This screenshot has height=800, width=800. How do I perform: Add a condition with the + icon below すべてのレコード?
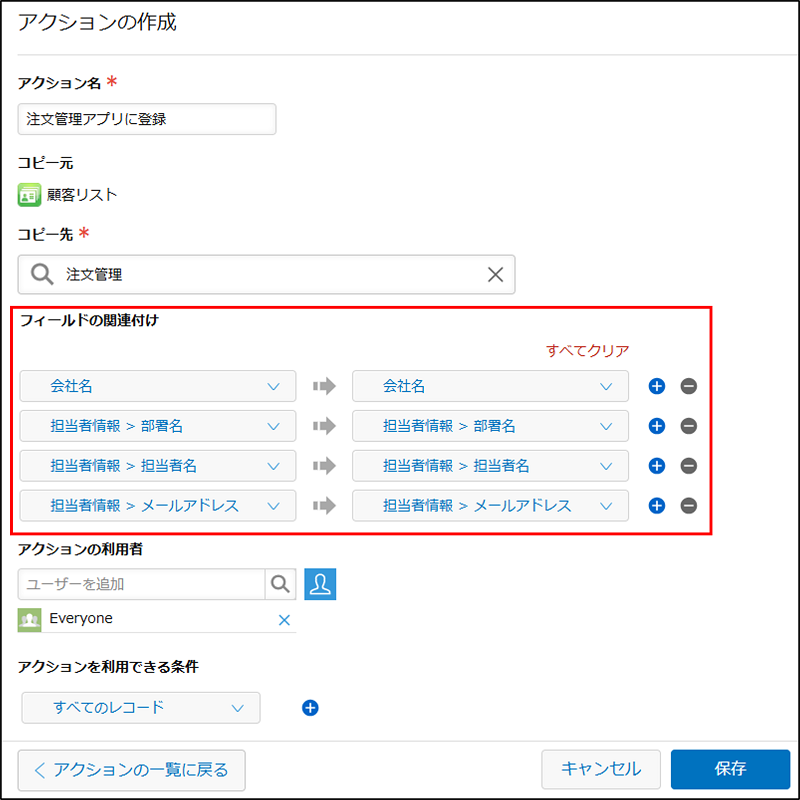click(310, 708)
